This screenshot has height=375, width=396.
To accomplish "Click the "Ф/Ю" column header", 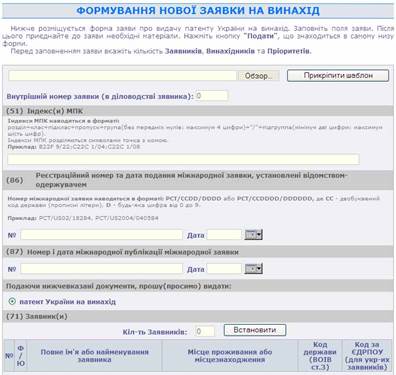I will 21,356.
